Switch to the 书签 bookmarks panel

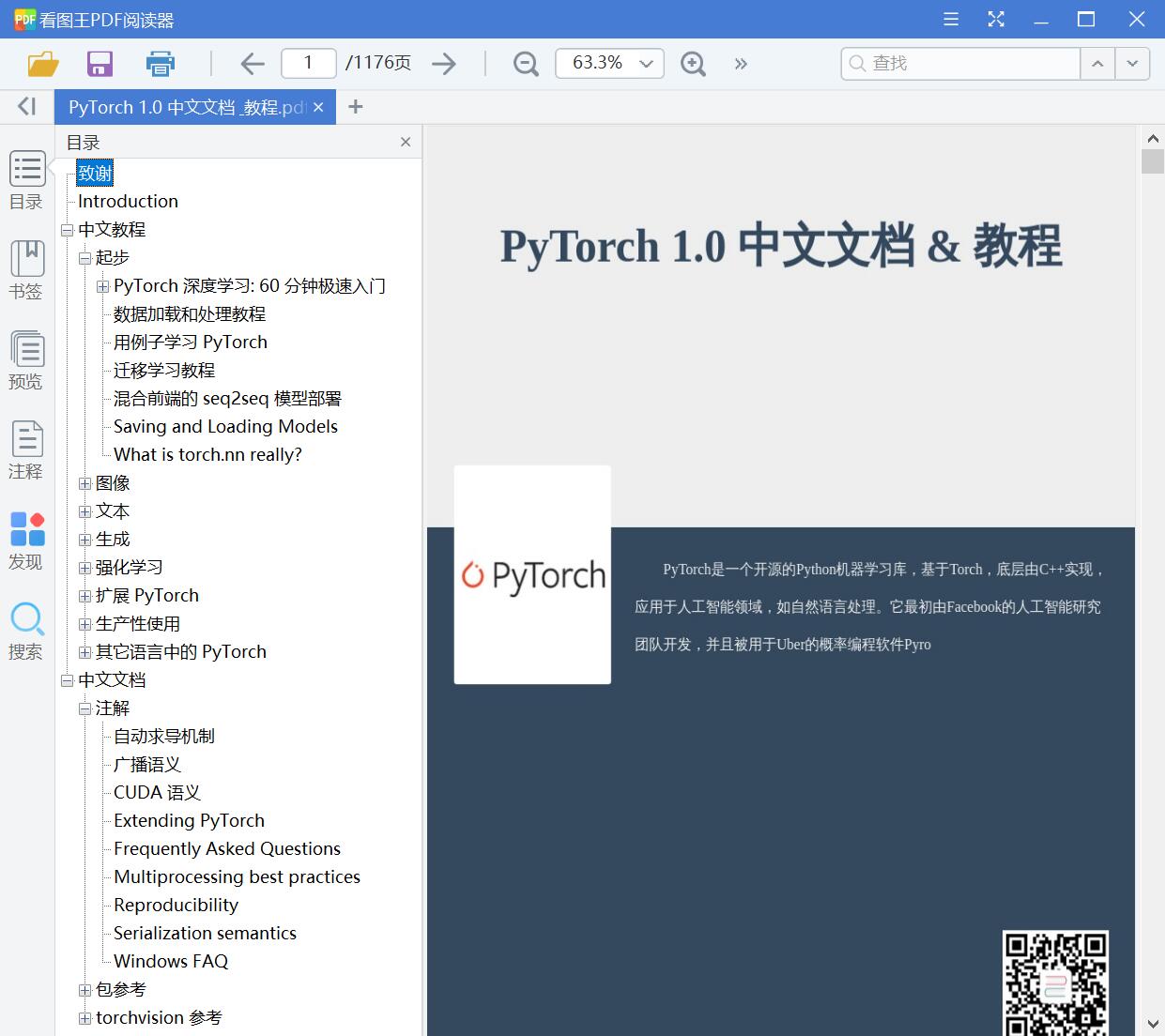[x=26, y=270]
